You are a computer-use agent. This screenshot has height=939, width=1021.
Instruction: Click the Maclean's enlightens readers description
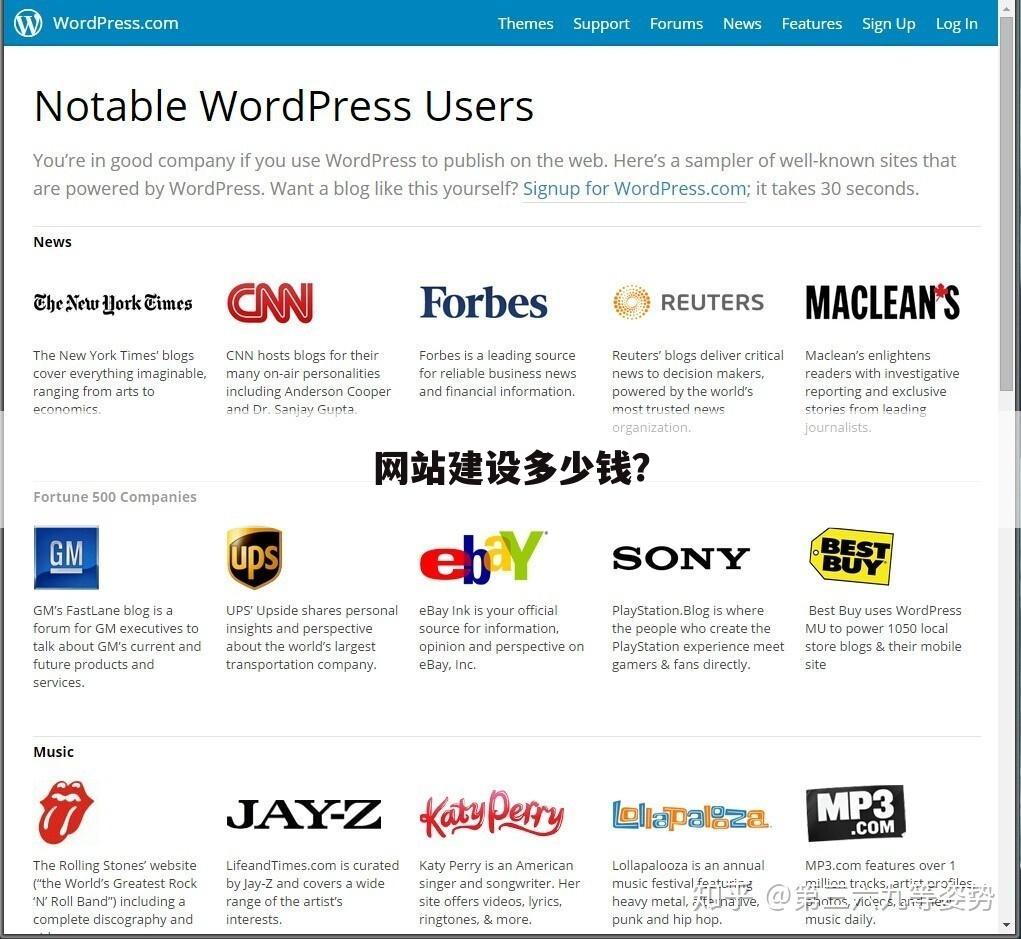(882, 391)
